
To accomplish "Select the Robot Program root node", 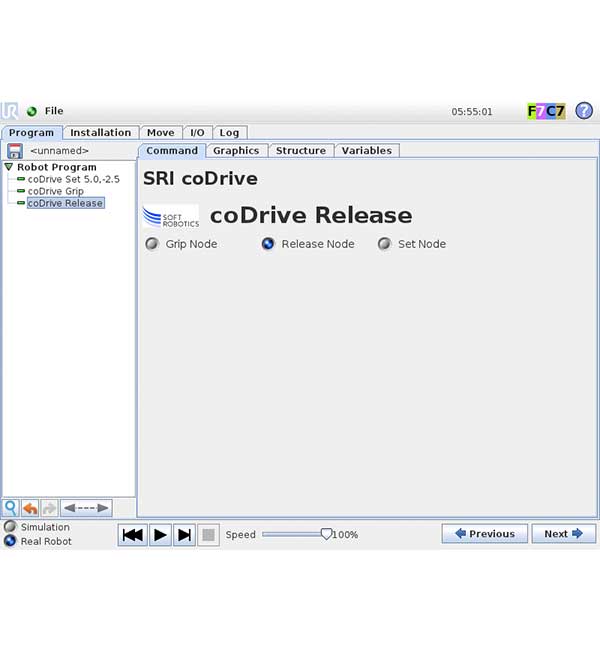I will coord(57,167).
